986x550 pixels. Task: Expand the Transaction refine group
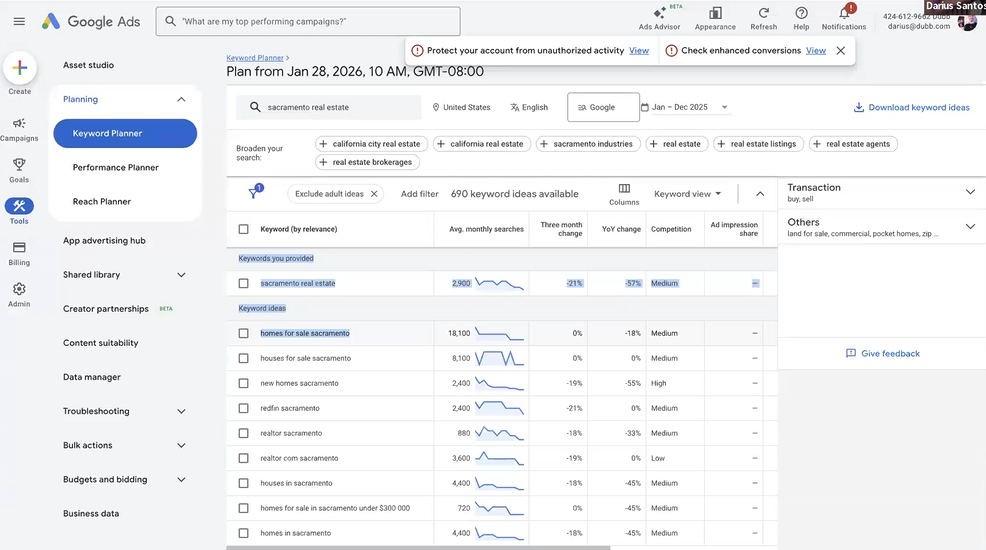click(970, 192)
